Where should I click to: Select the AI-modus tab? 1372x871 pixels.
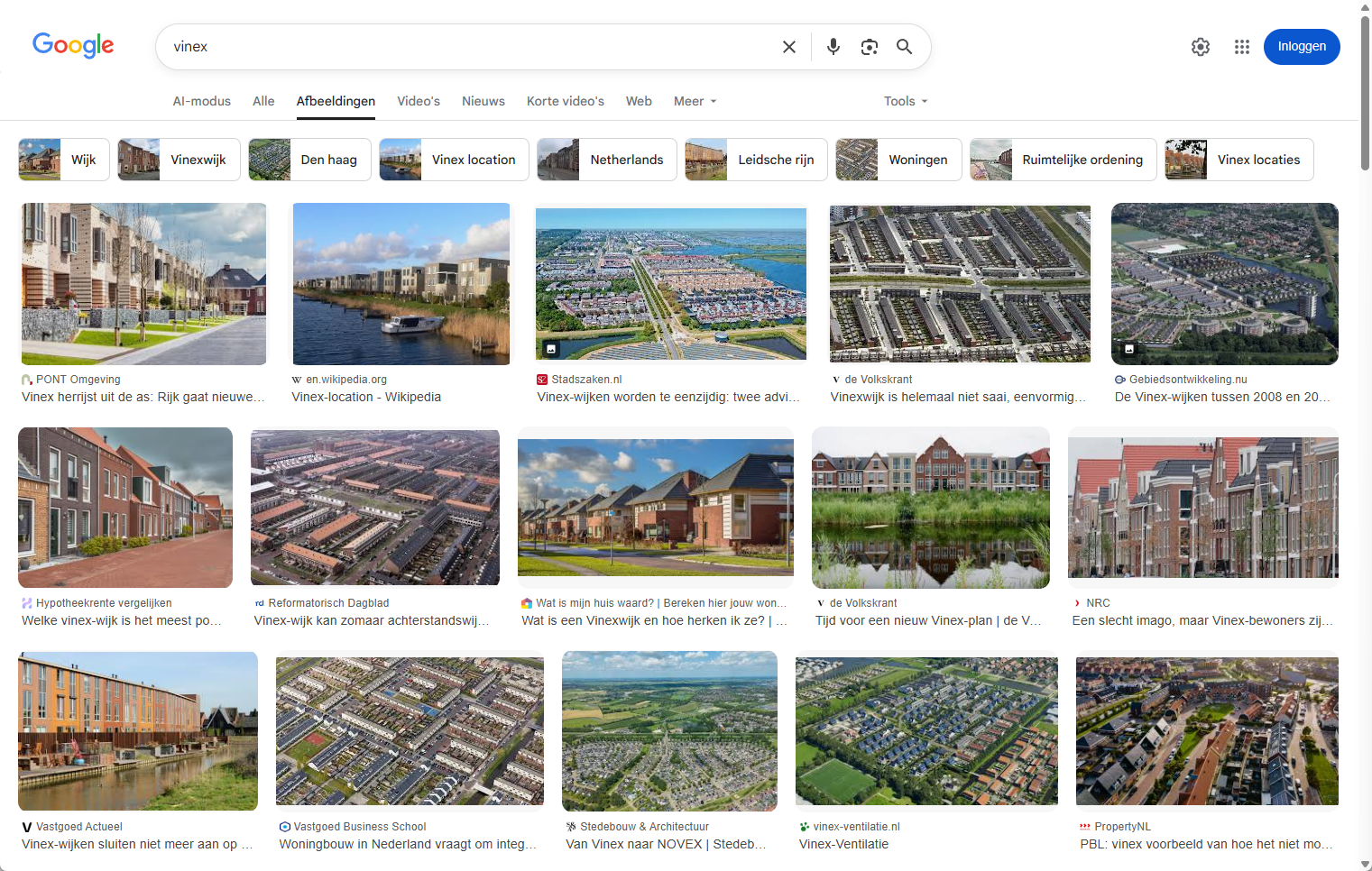201,101
